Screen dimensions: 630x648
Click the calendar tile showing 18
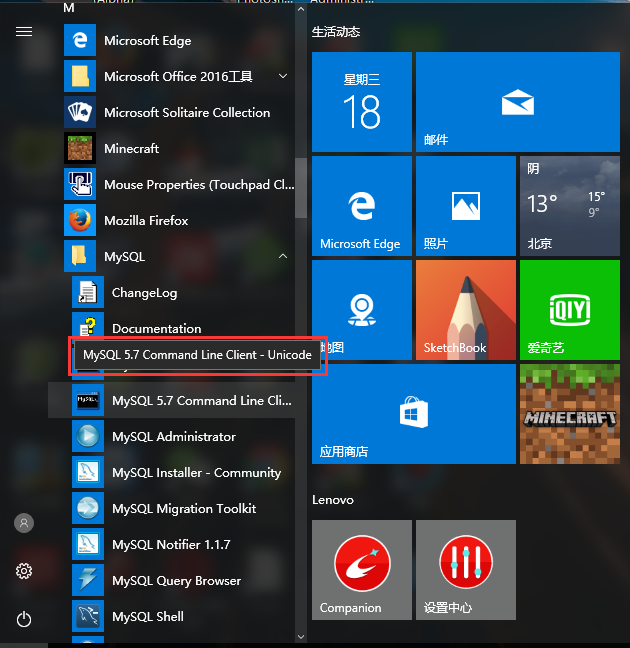click(361, 101)
